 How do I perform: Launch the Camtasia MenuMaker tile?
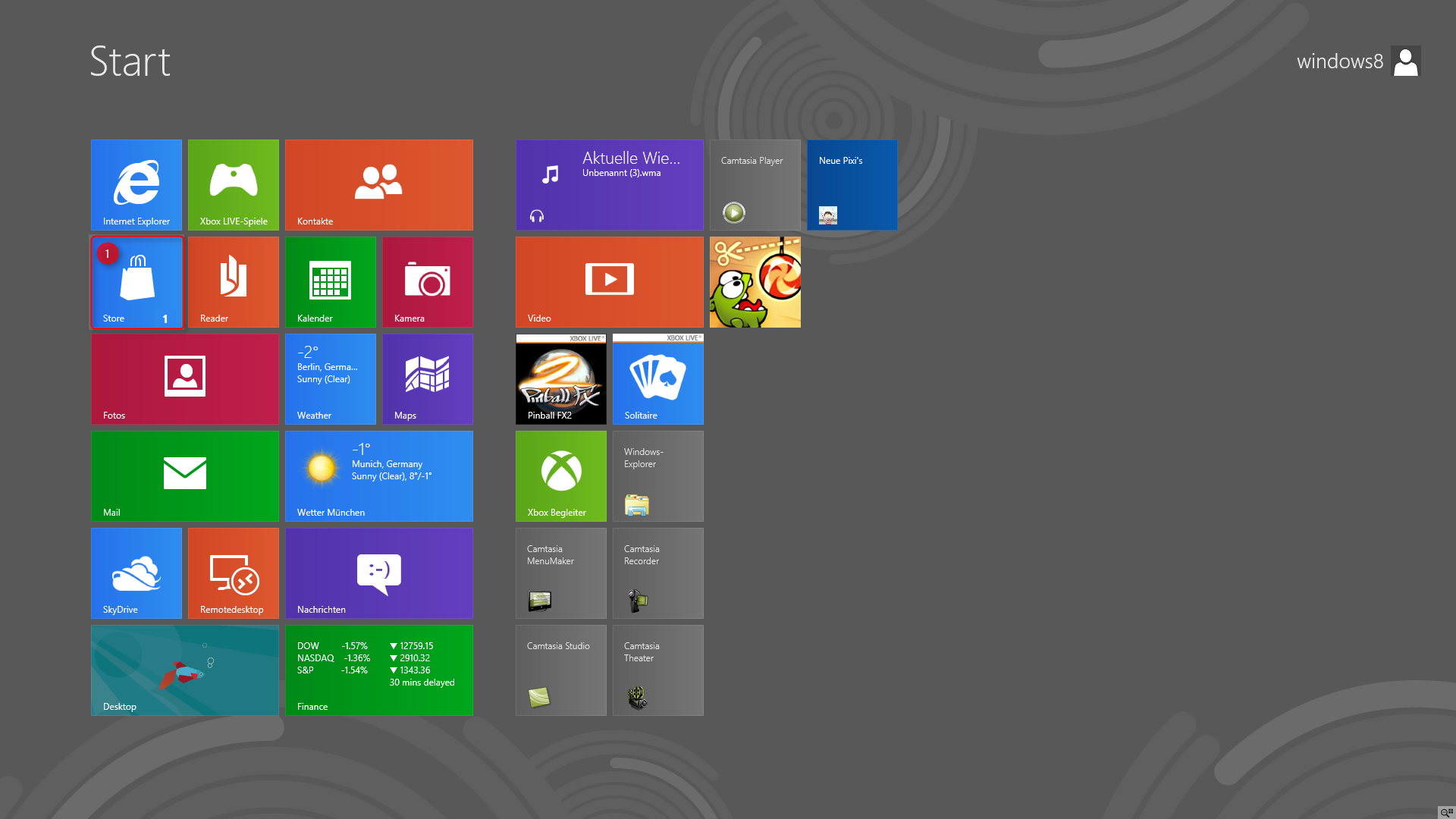[561, 573]
